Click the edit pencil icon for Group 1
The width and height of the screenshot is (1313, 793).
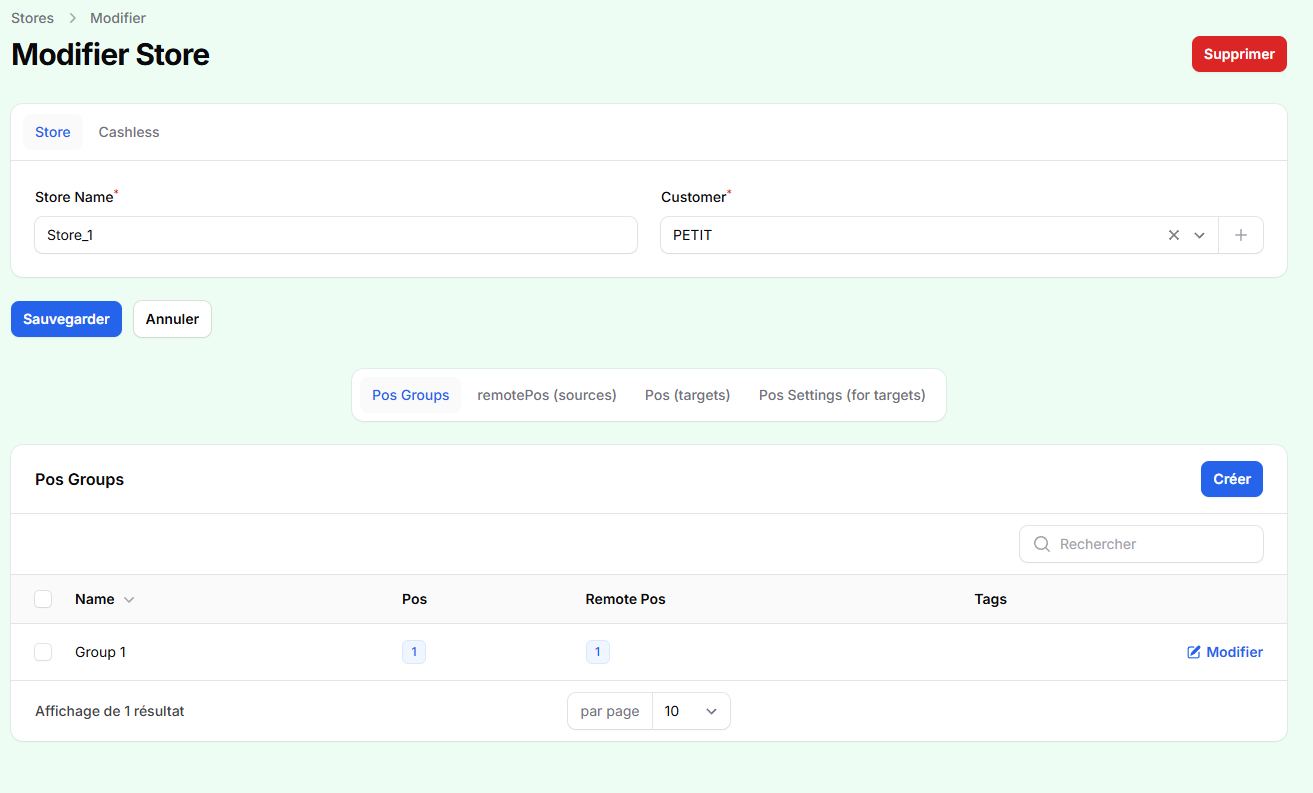(x=1194, y=652)
